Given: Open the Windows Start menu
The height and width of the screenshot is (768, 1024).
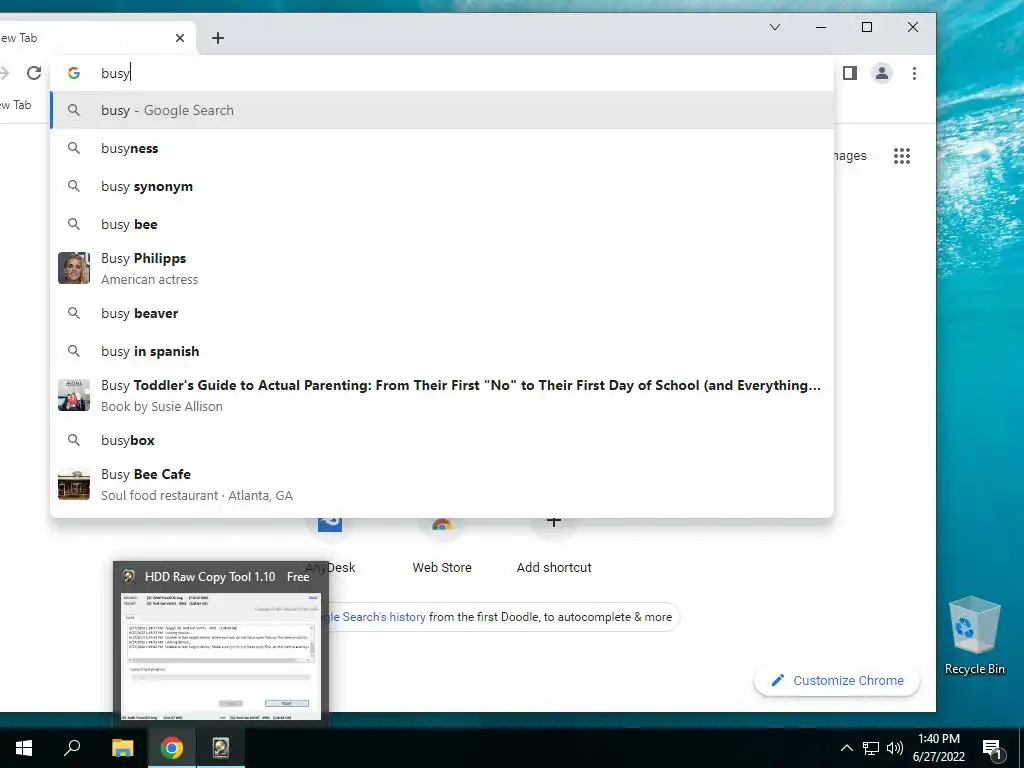Looking at the screenshot, I should tap(24, 748).
